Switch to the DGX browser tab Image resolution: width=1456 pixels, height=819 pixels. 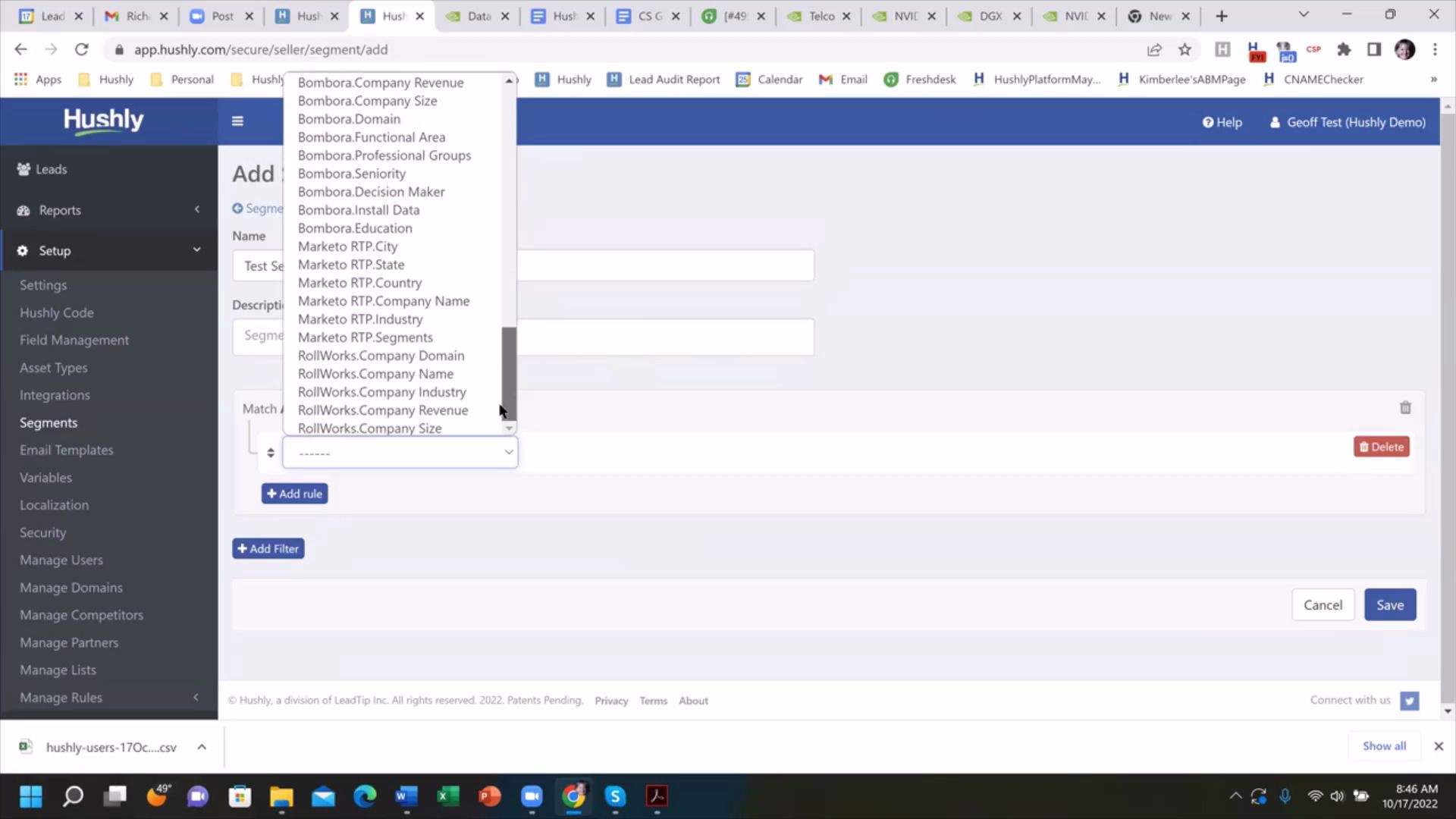990,15
